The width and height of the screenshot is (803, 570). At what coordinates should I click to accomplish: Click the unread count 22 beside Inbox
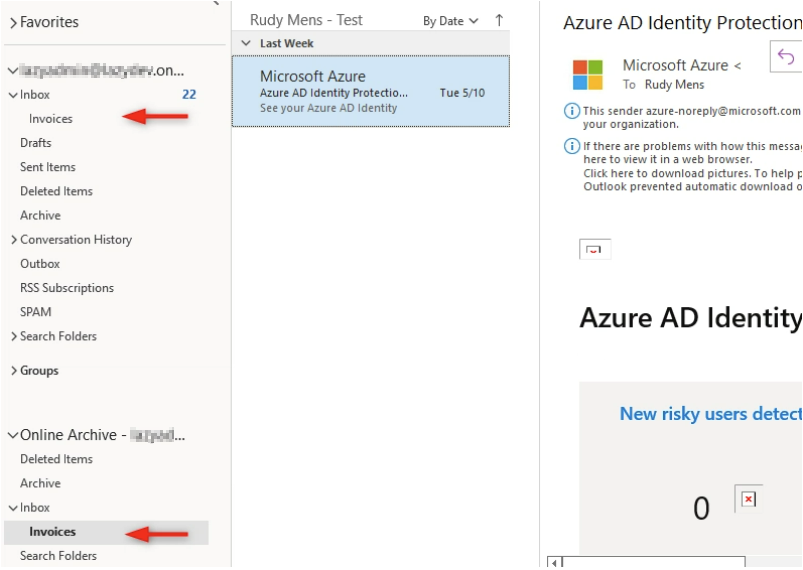[x=189, y=94]
